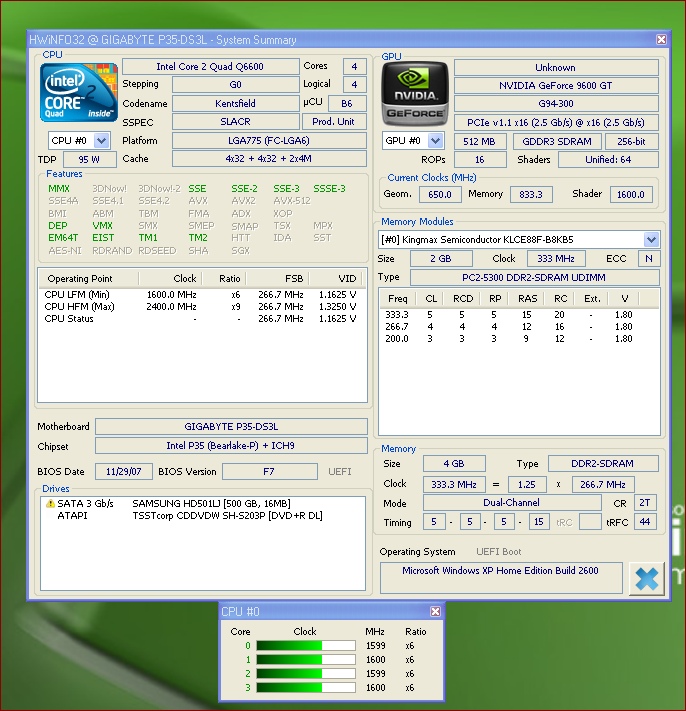The image size is (686, 711).
Task: Click the SLACR SSPEC field
Action: click(x=235, y=122)
